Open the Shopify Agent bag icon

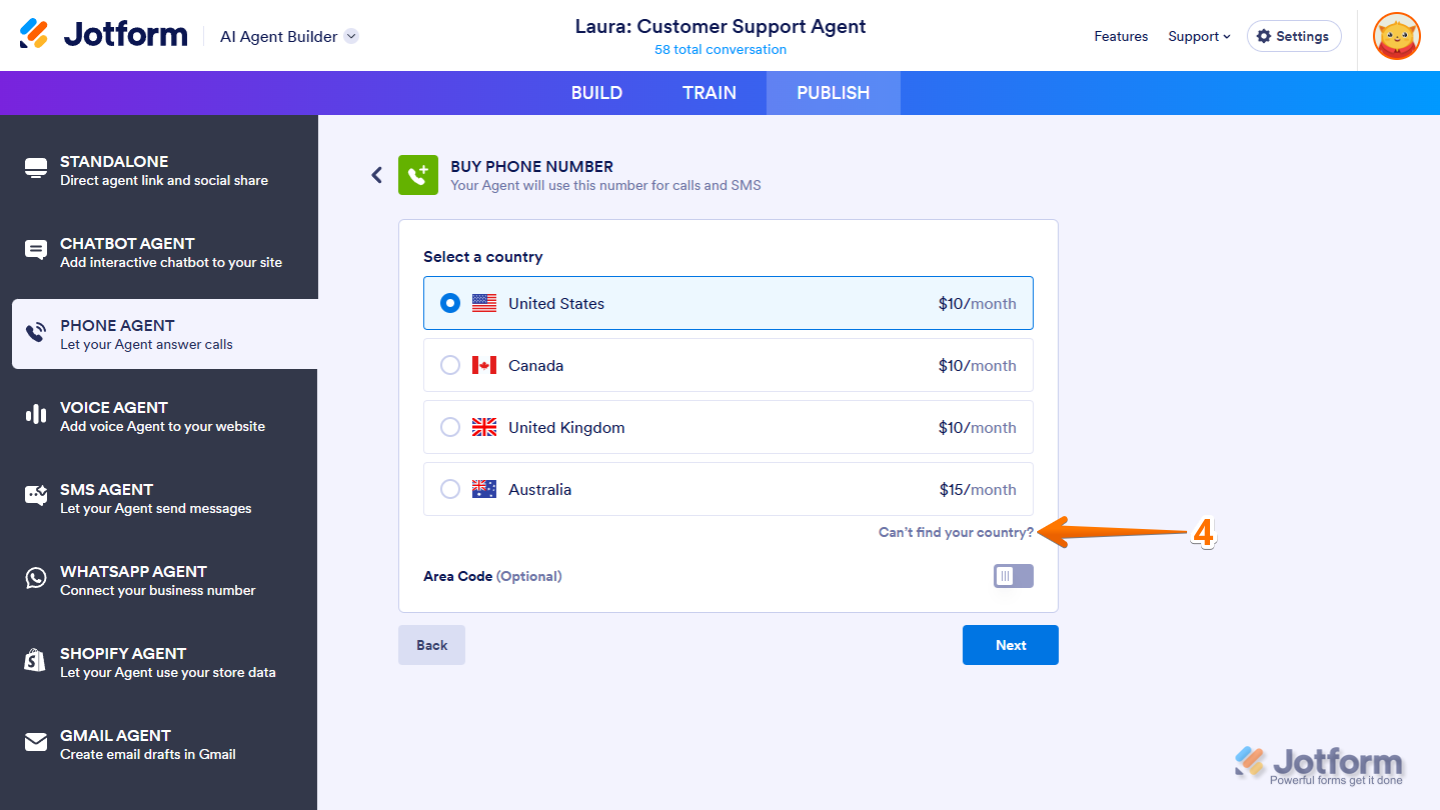36,660
